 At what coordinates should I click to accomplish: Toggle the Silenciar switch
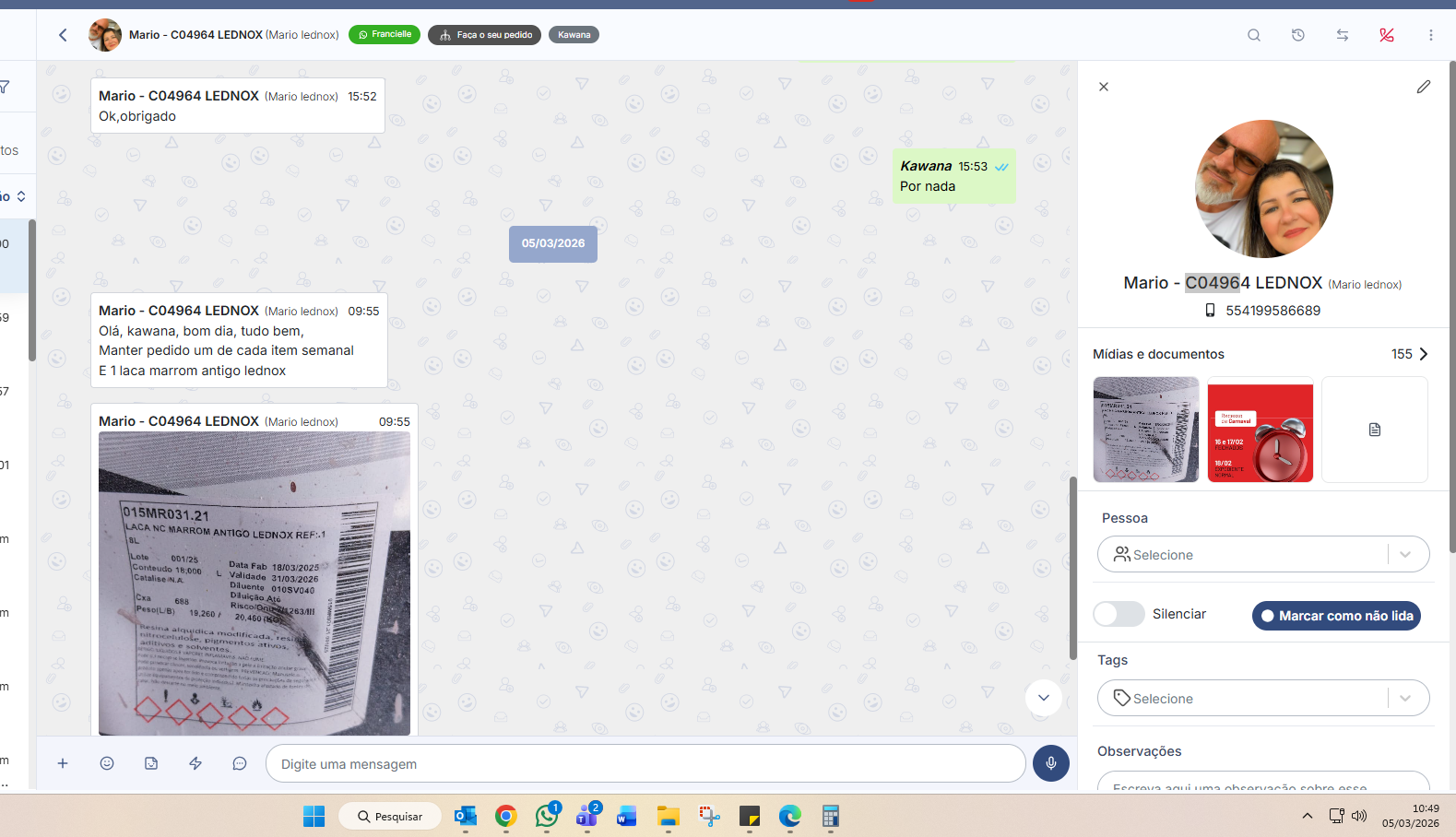click(x=1119, y=614)
